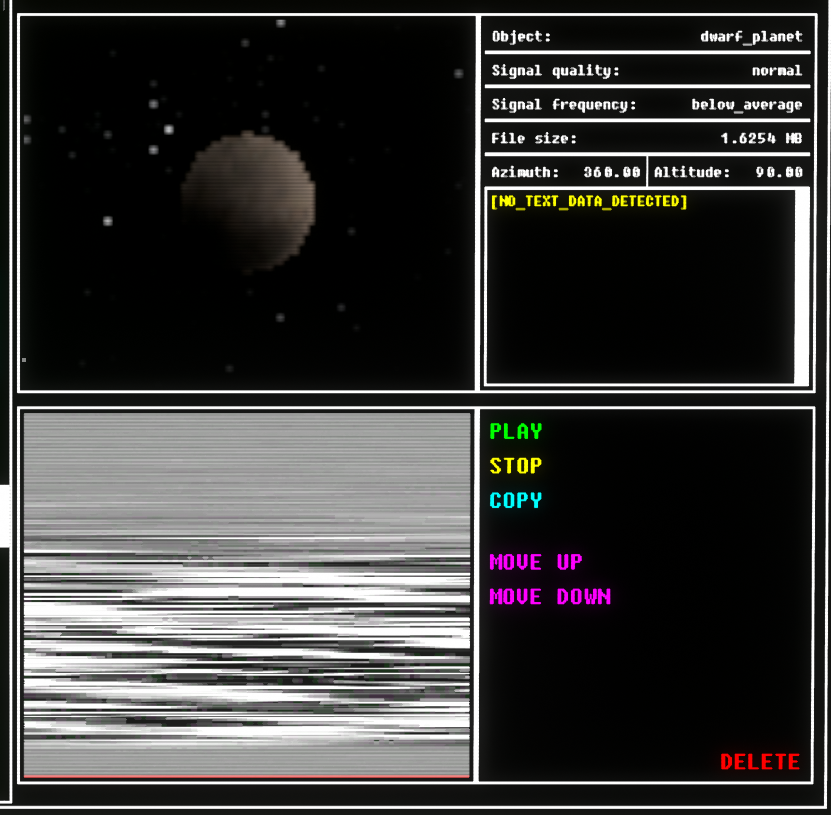Click the normal signal quality value
The width and height of the screenshot is (831, 815).
[776, 71]
